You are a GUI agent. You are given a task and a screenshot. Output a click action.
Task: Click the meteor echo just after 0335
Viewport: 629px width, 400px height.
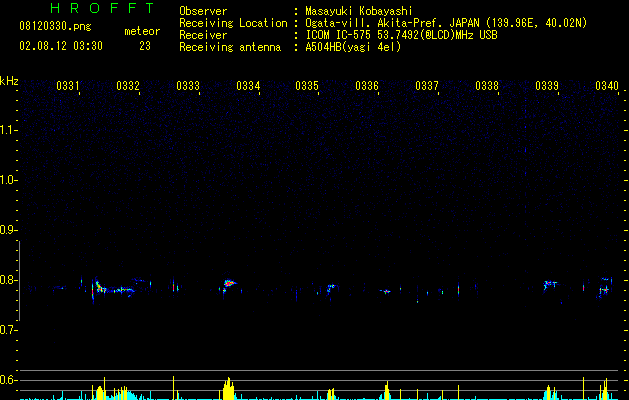pos(331,288)
